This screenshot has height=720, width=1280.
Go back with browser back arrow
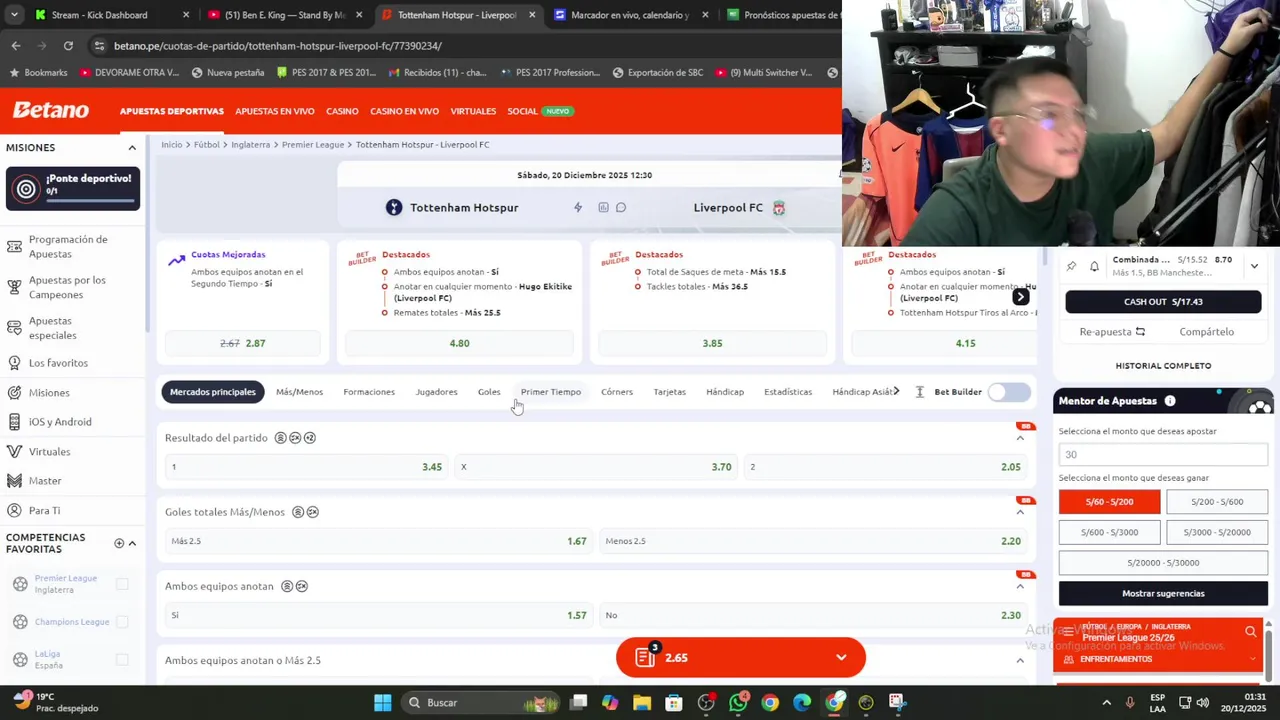coord(16,45)
